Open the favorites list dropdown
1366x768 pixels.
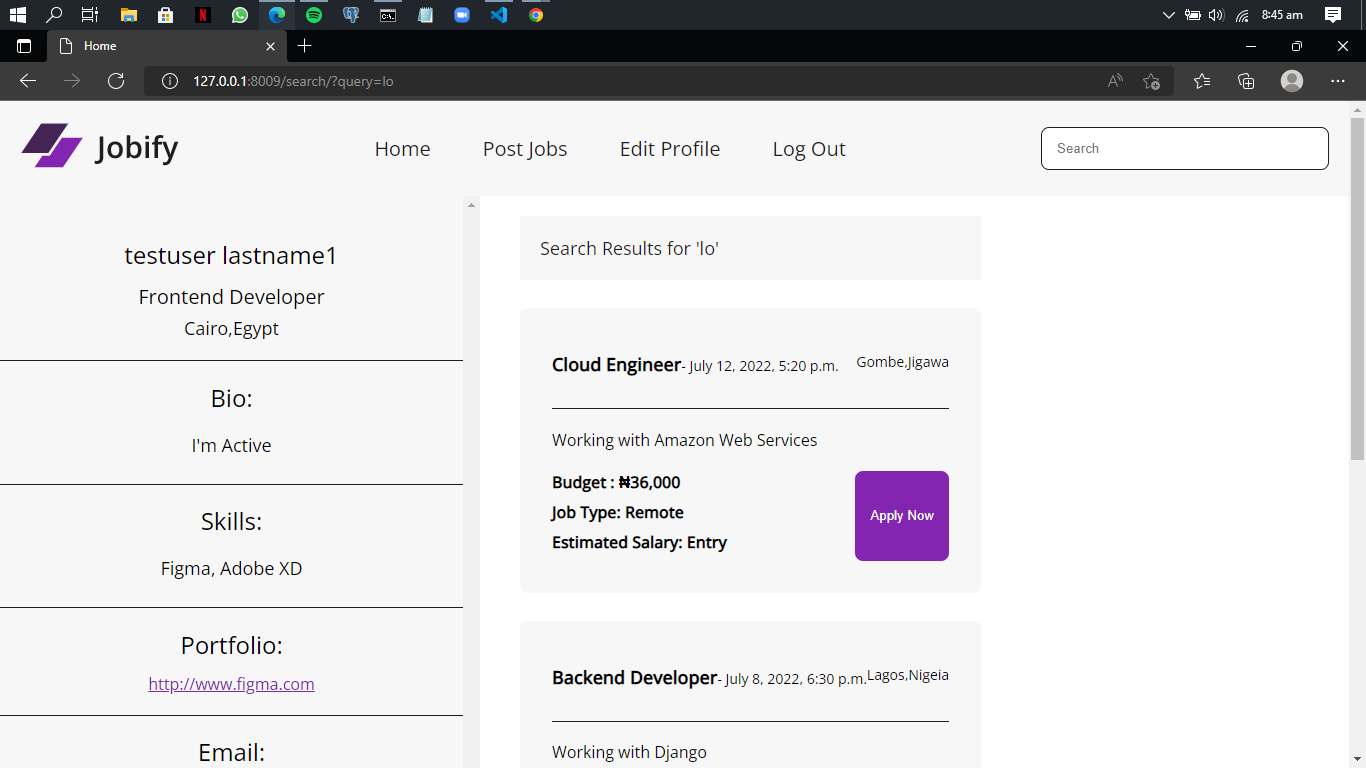(1202, 81)
